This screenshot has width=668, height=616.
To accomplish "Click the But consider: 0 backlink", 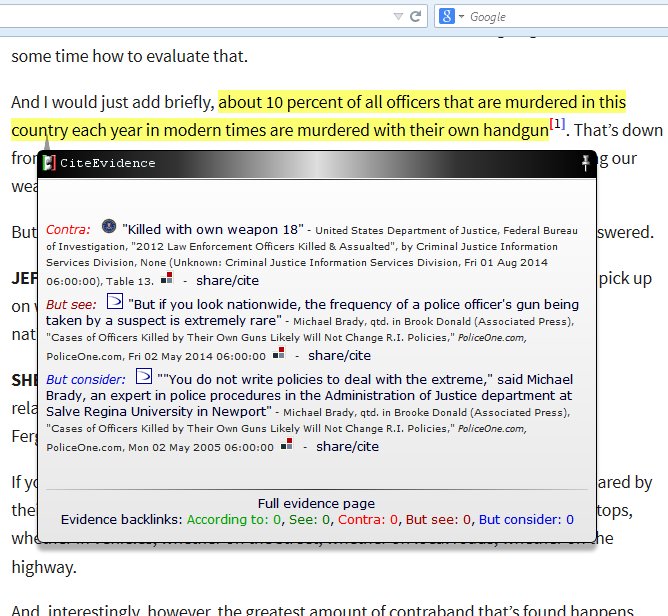I will (526, 520).
